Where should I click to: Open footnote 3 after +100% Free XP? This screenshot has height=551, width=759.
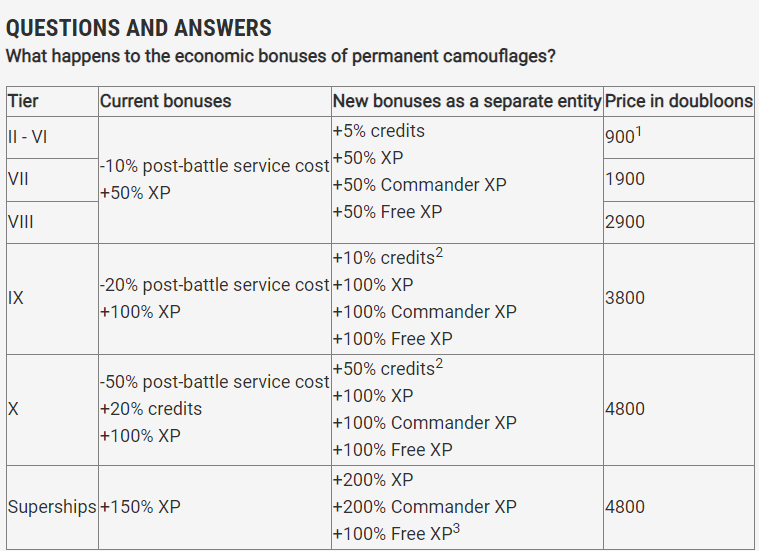tap(456, 528)
